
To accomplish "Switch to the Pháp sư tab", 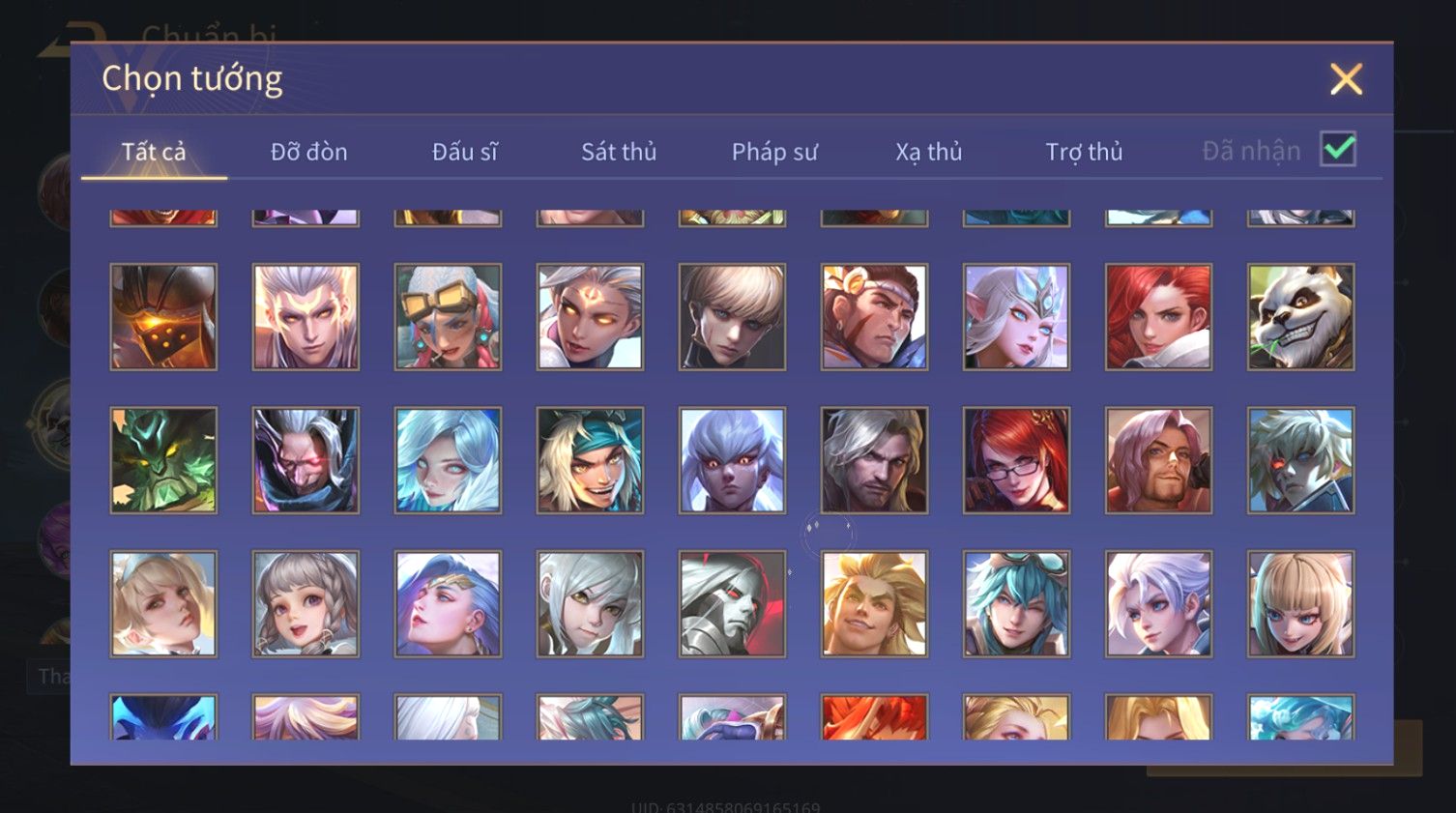I will pyautogui.click(x=774, y=152).
